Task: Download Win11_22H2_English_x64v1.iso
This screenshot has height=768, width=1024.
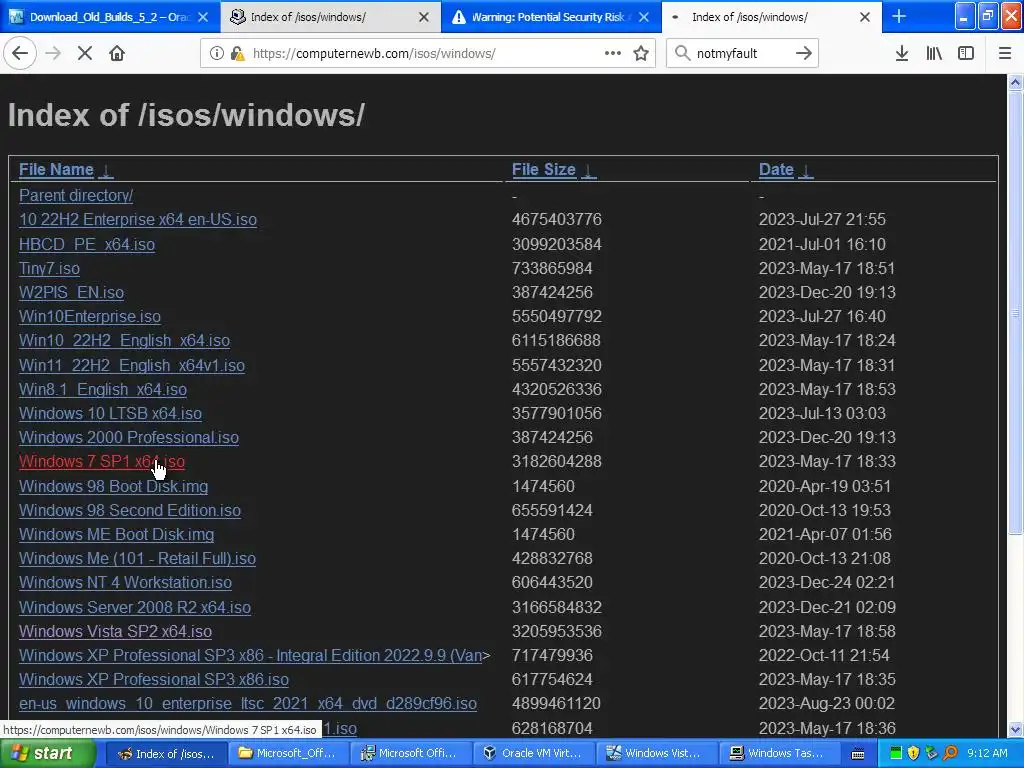Action: [x=132, y=365]
